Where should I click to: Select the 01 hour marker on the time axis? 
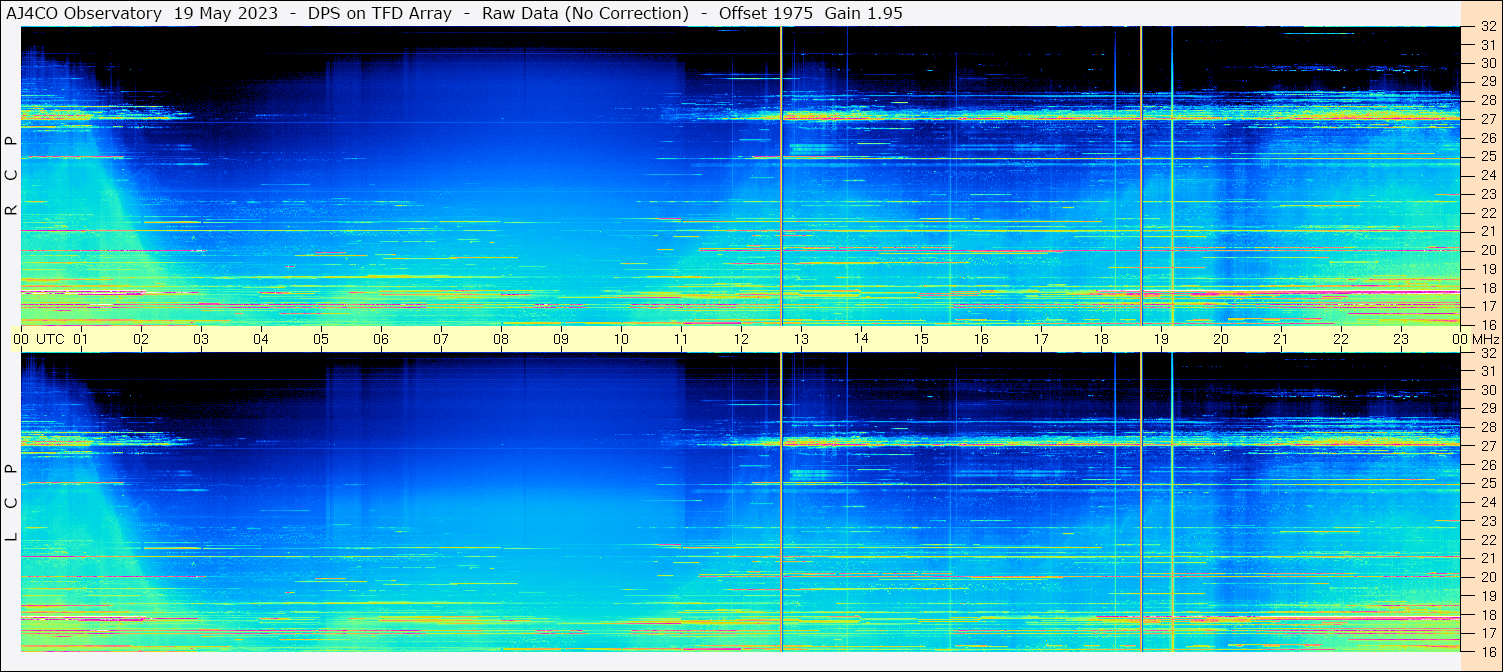click(x=81, y=339)
